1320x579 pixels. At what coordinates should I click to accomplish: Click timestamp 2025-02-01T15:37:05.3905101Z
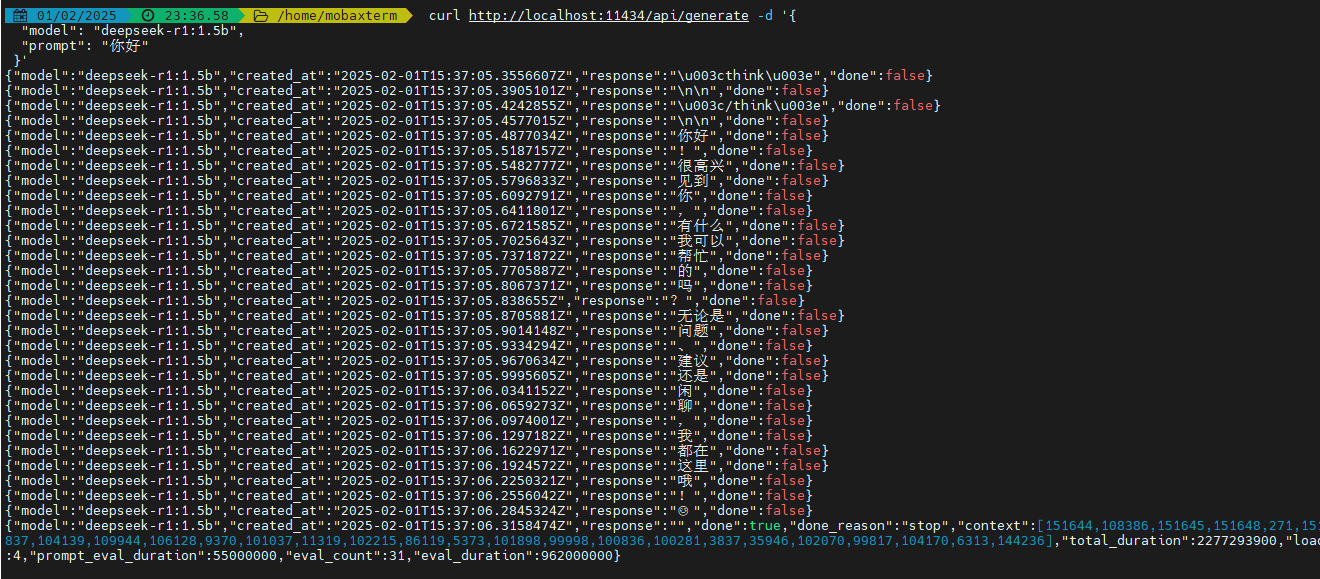pos(452,91)
